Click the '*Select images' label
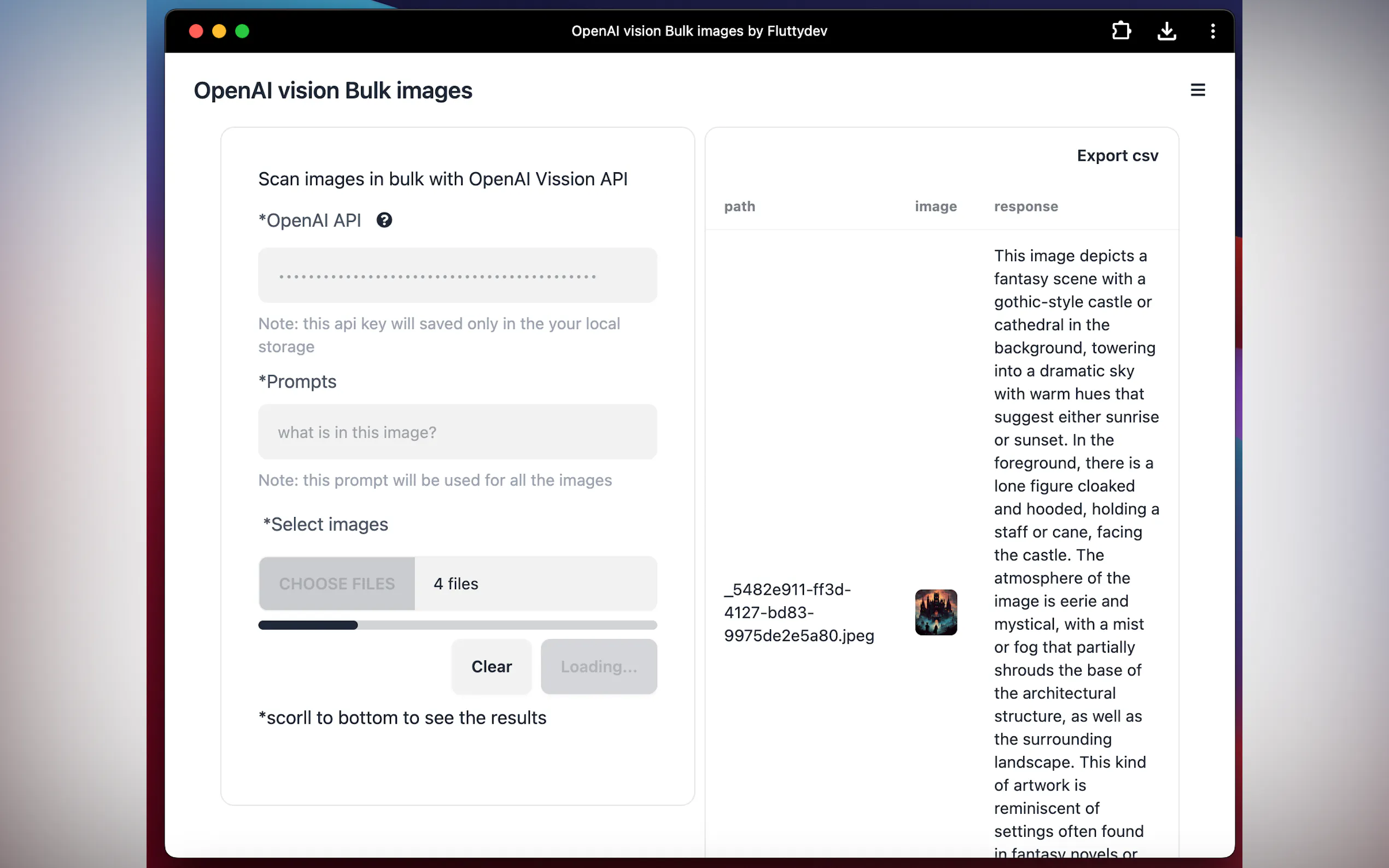The width and height of the screenshot is (1389, 868). [x=325, y=524]
